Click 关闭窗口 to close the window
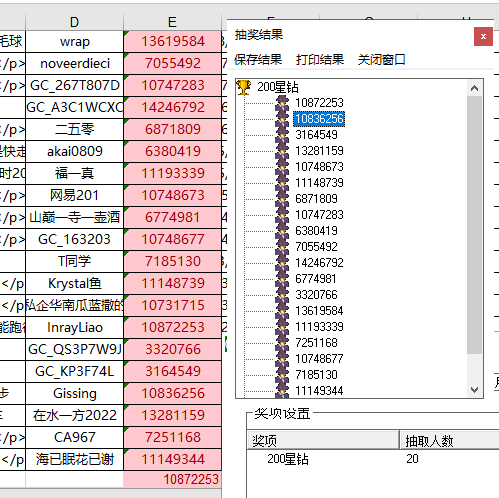499x498 pixels. click(x=382, y=60)
